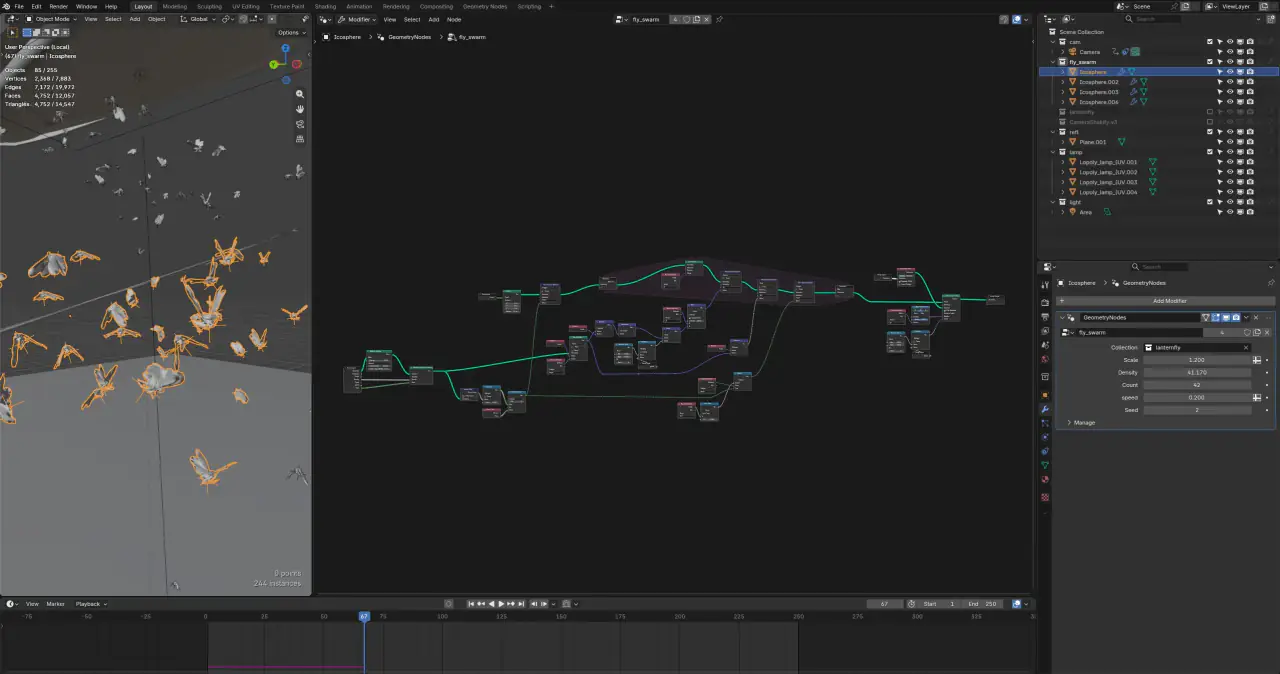1280x674 pixels.
Task: Open the viewport Options dropdown
Action: click(x=289, y=32)
